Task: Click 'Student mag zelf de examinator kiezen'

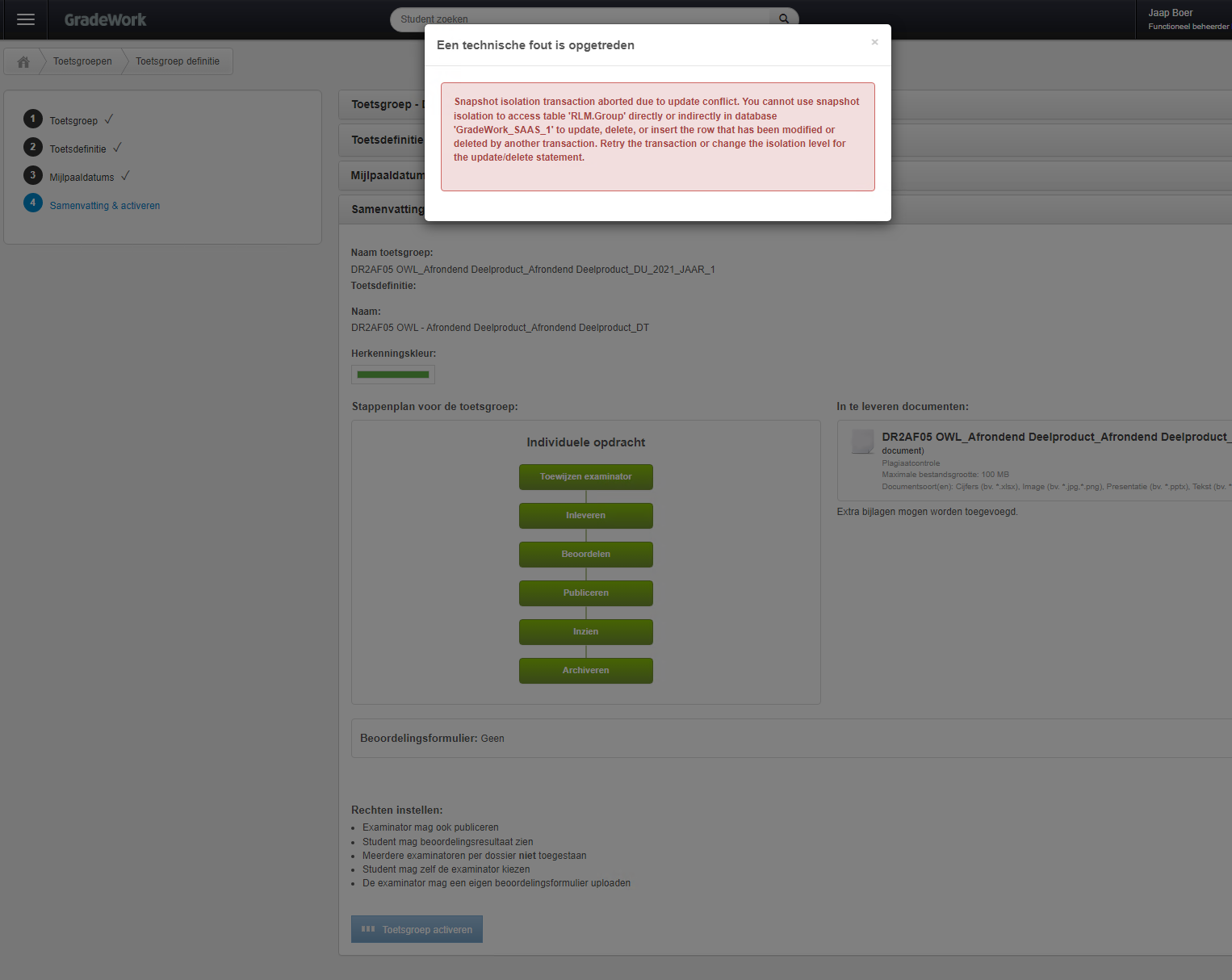Action: tap(446, 869)
